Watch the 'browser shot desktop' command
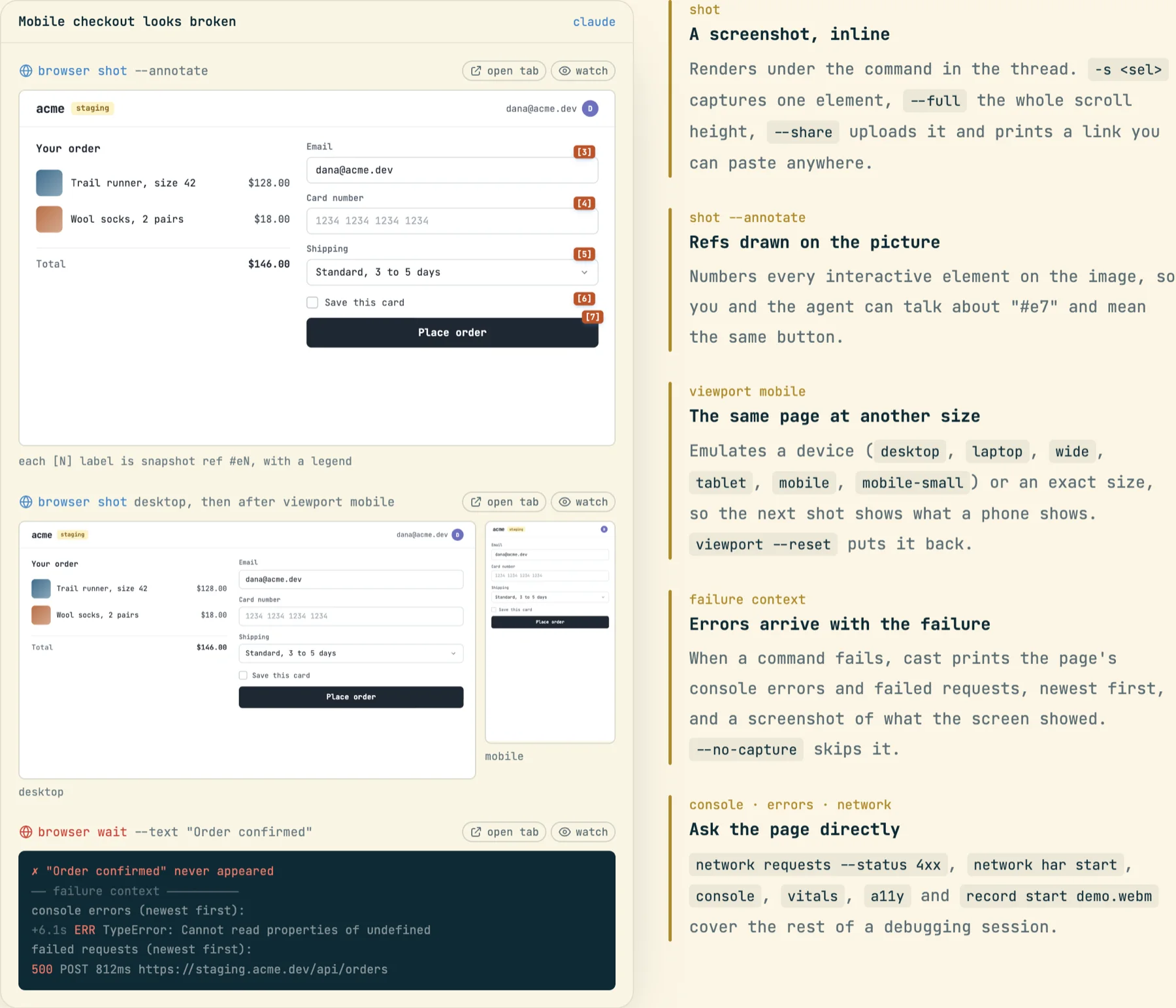Image resolution: width=1176 pixels, height=1008 pixels. tap(583, 502)
